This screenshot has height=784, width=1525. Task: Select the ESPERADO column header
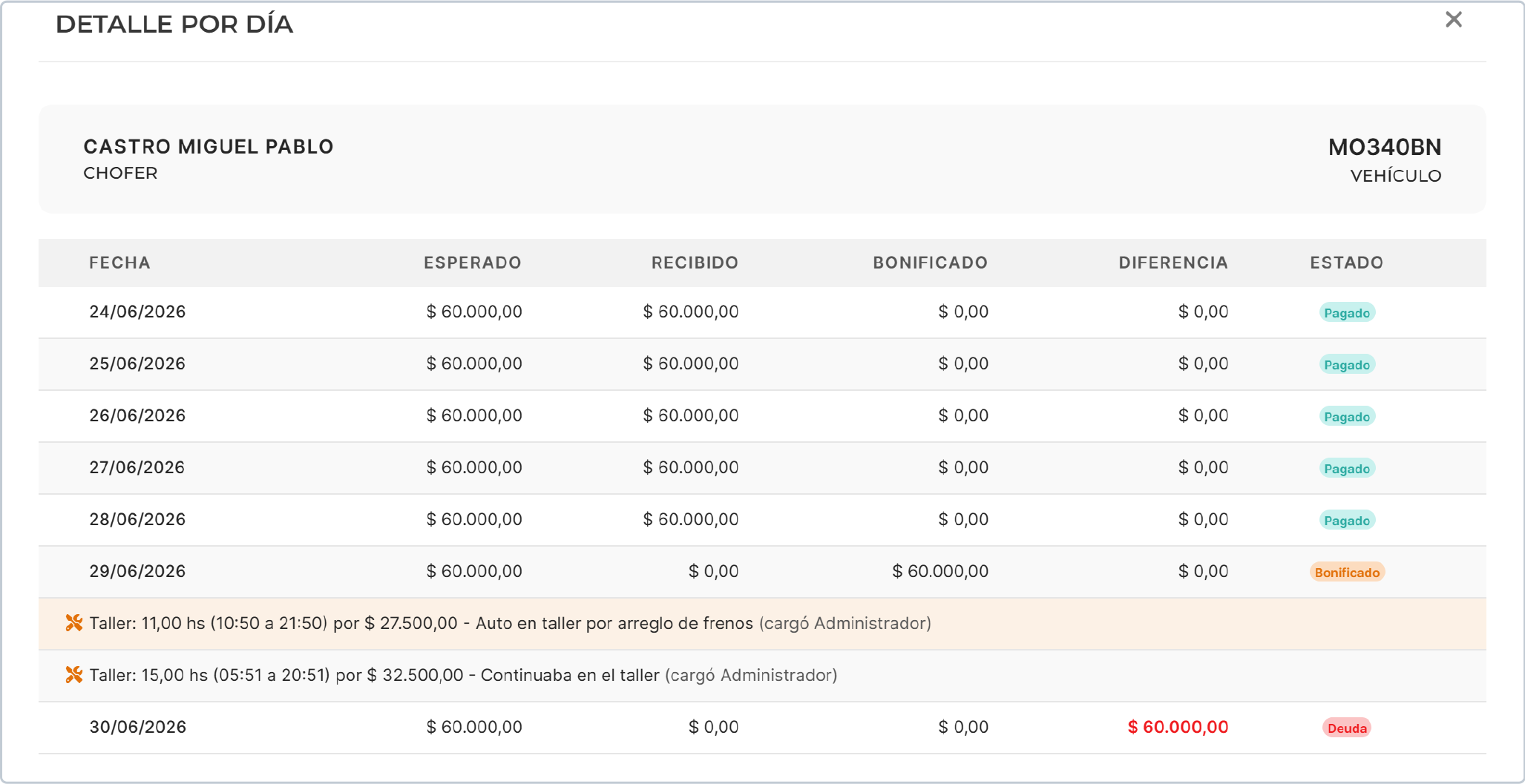click(473, 263)
